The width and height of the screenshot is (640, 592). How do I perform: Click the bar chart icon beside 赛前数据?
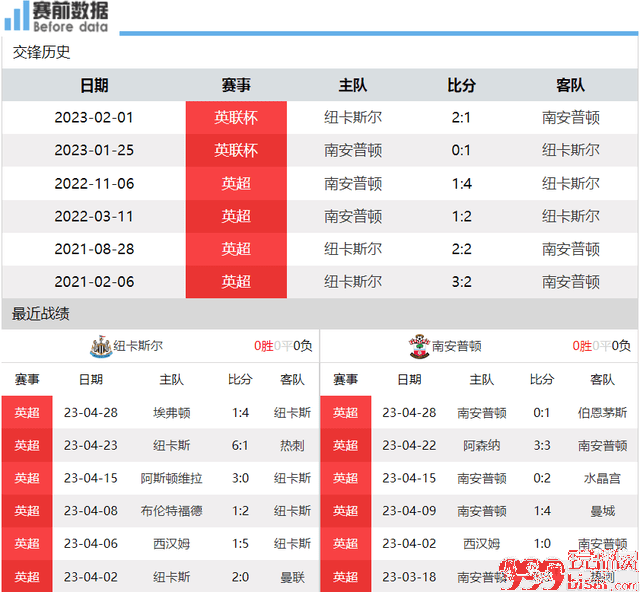(17, 16)
